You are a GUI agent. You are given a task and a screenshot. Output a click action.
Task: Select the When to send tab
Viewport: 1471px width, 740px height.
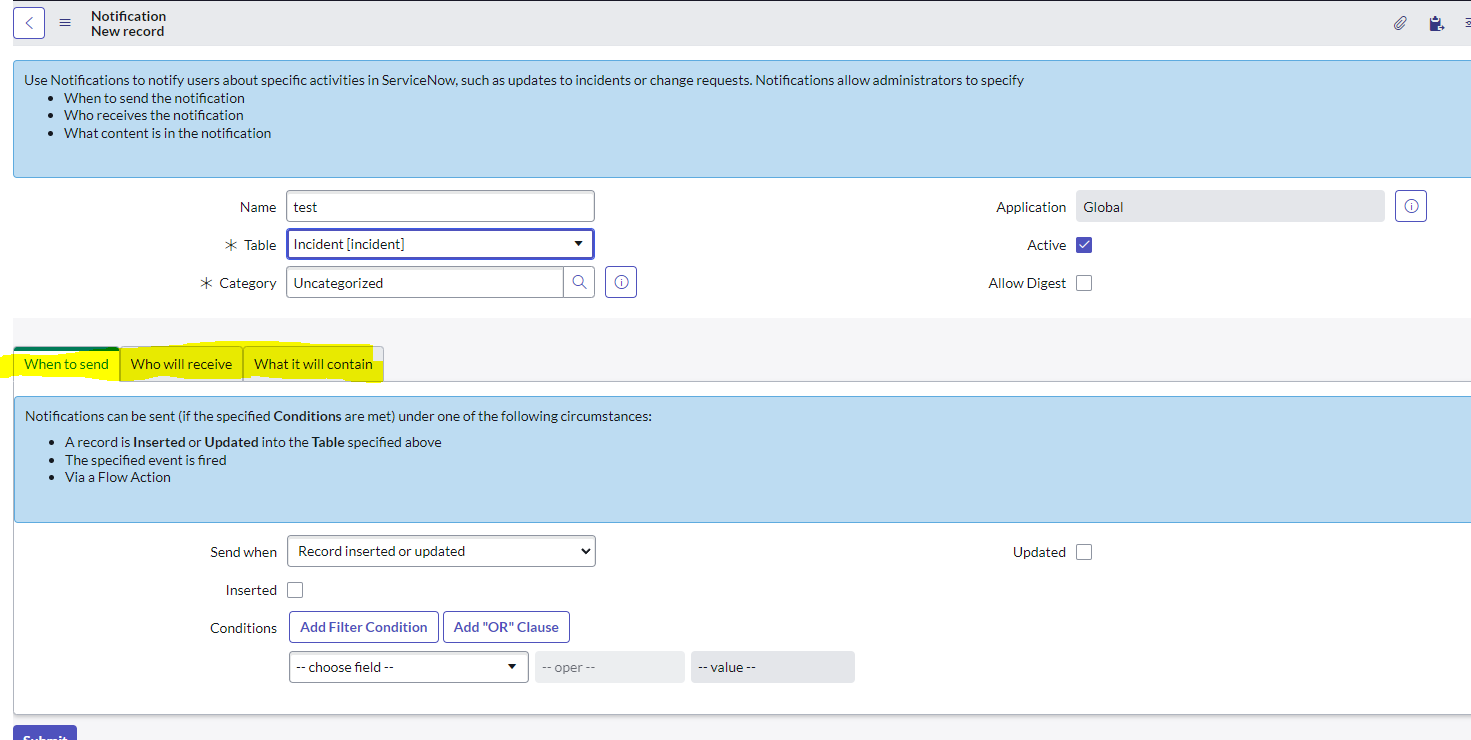point(66,364)
